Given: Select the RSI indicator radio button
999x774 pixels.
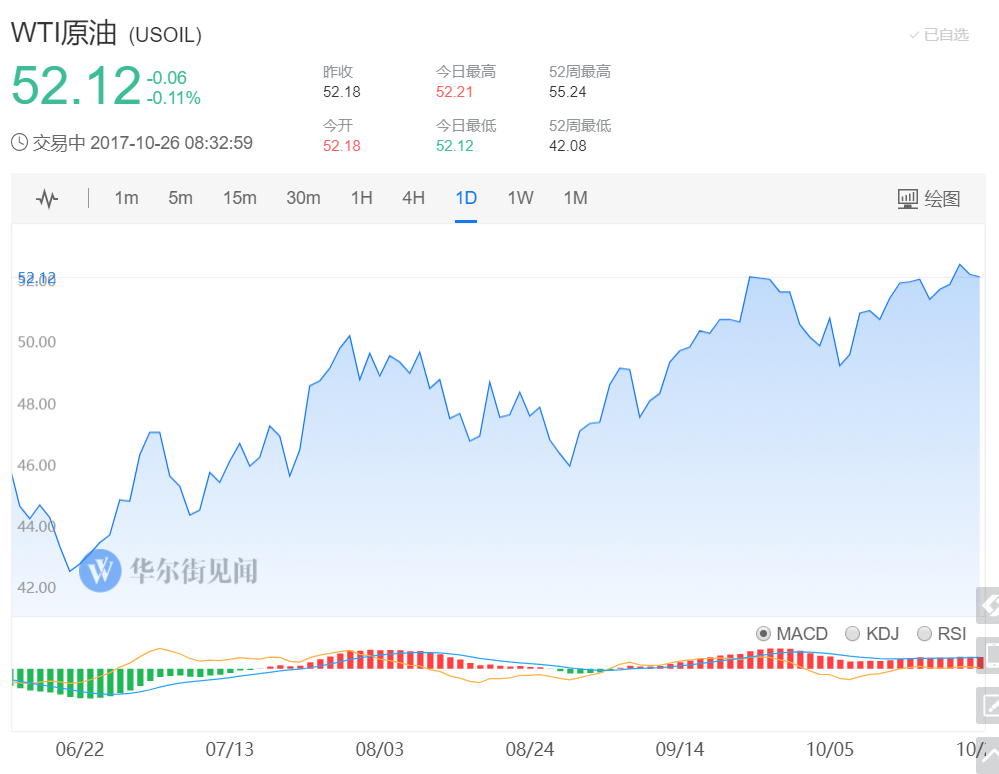Looking at the screenshot, I should pyautogui.click(x=924, y=634).
